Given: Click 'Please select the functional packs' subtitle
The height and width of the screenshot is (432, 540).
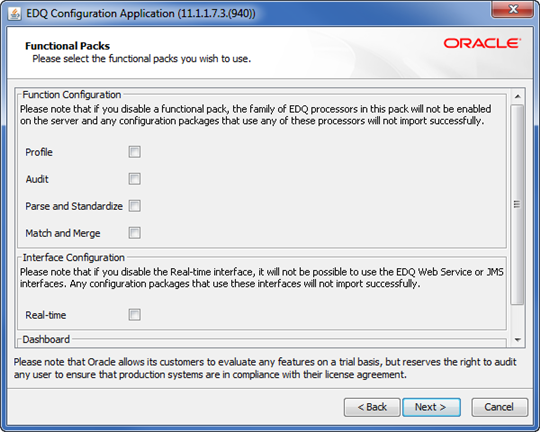Looking at the screenshot, I should tap(142, 59).
